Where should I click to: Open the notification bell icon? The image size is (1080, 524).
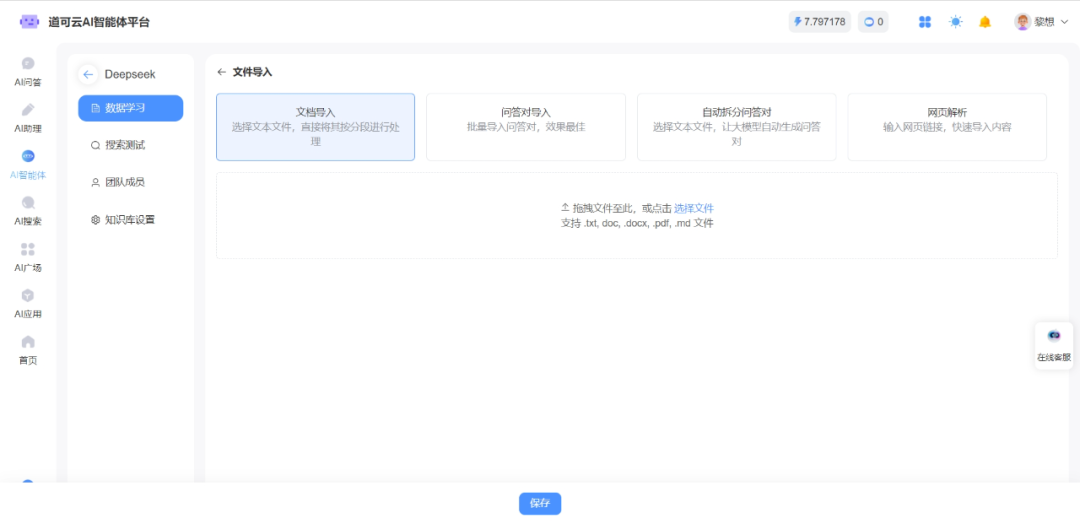click(x=985, y=22)
